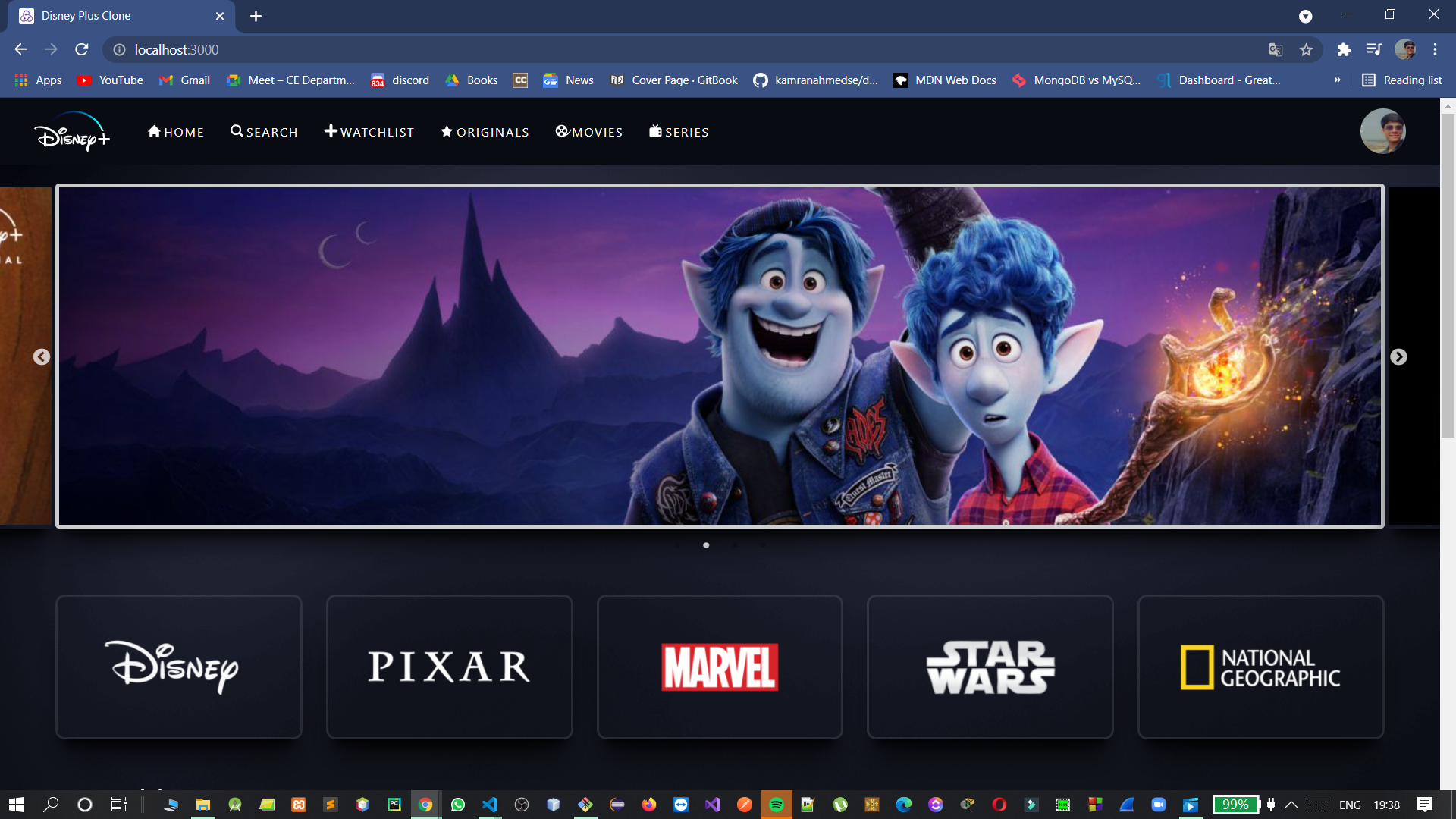This screenshot has width=1456, height=819.
Task: Go back with the browser back arrow
Action: (20, 49)
